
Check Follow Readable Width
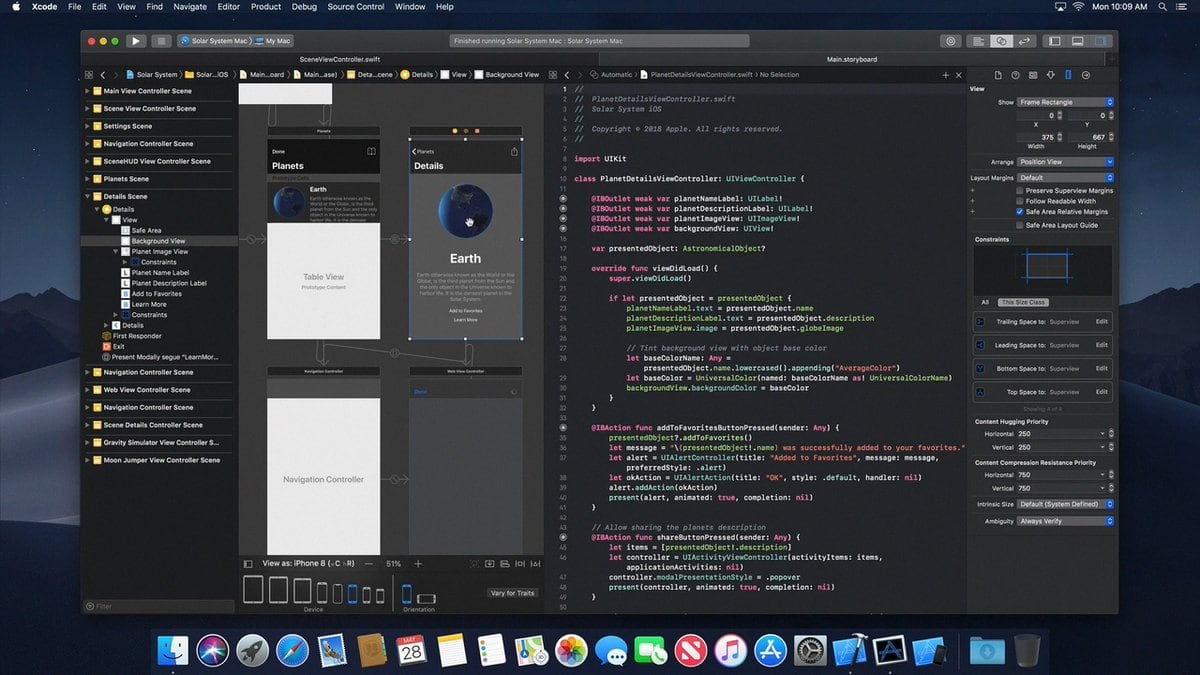1019,201
